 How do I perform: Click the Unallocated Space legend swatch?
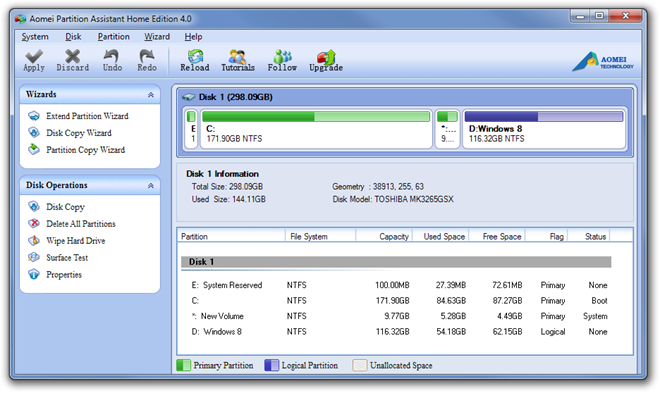(x=360, y=365)
